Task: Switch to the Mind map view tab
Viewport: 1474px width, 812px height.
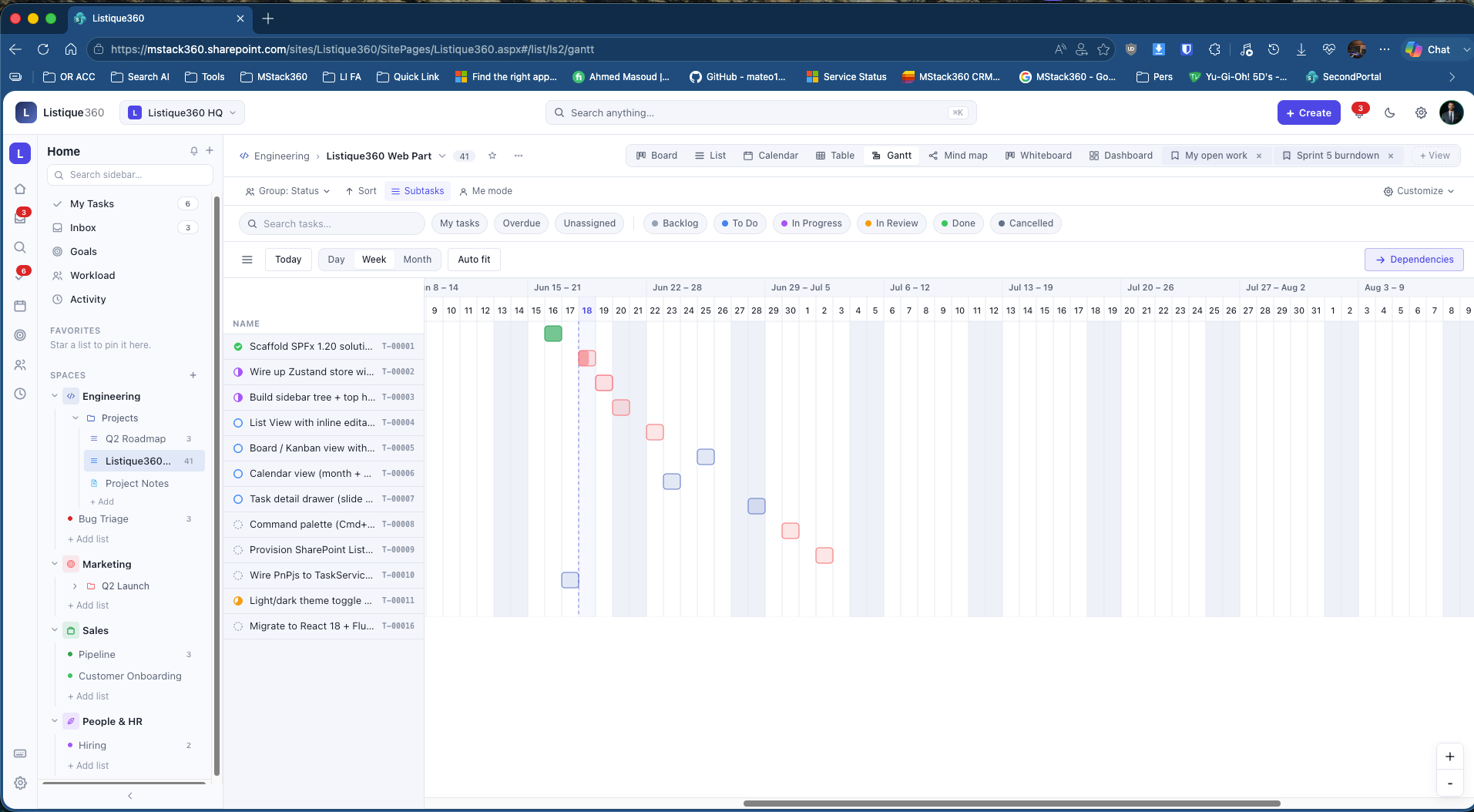Action: click(x=958, y=156)
